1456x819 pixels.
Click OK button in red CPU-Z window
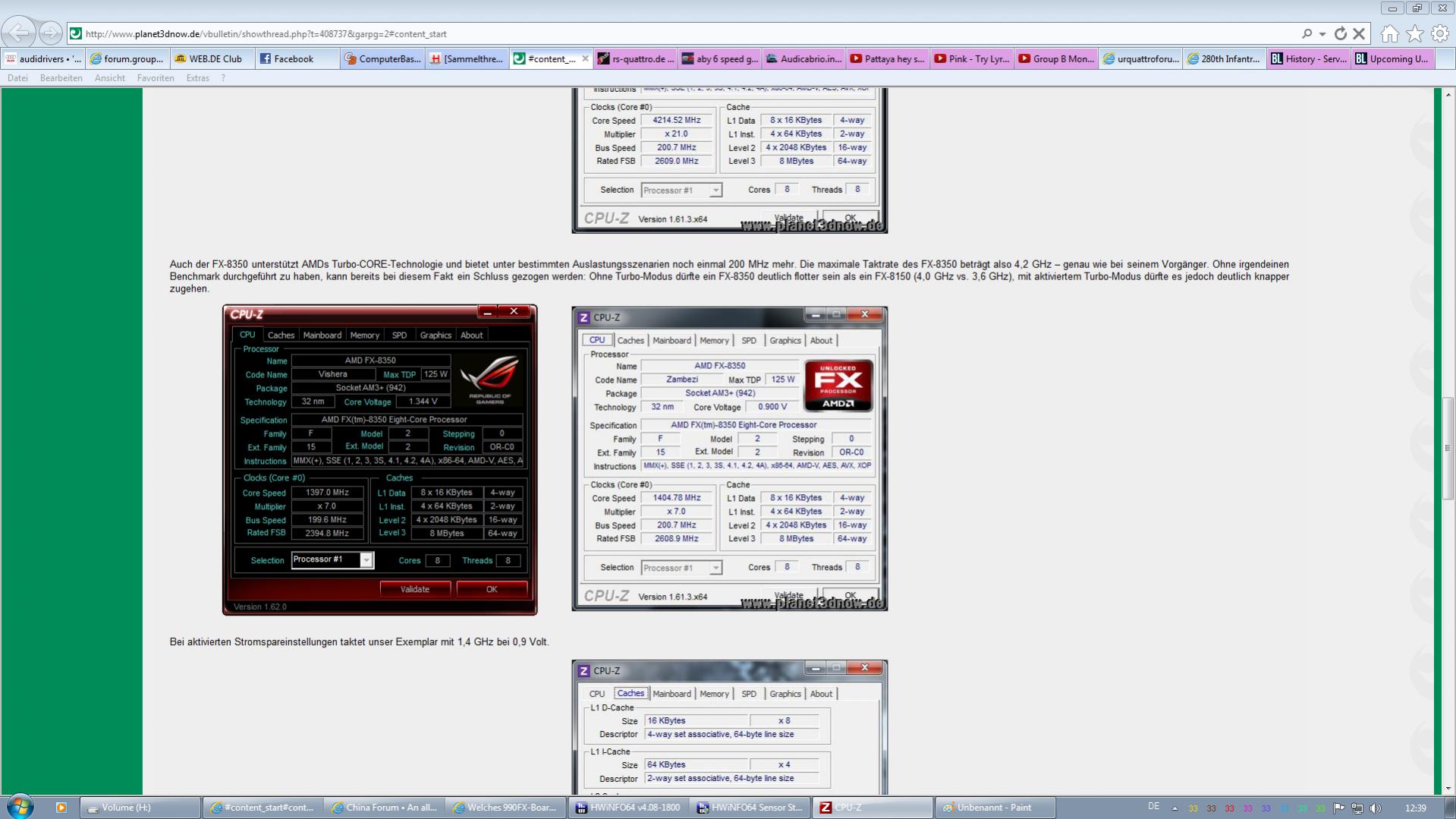point(492,589)
